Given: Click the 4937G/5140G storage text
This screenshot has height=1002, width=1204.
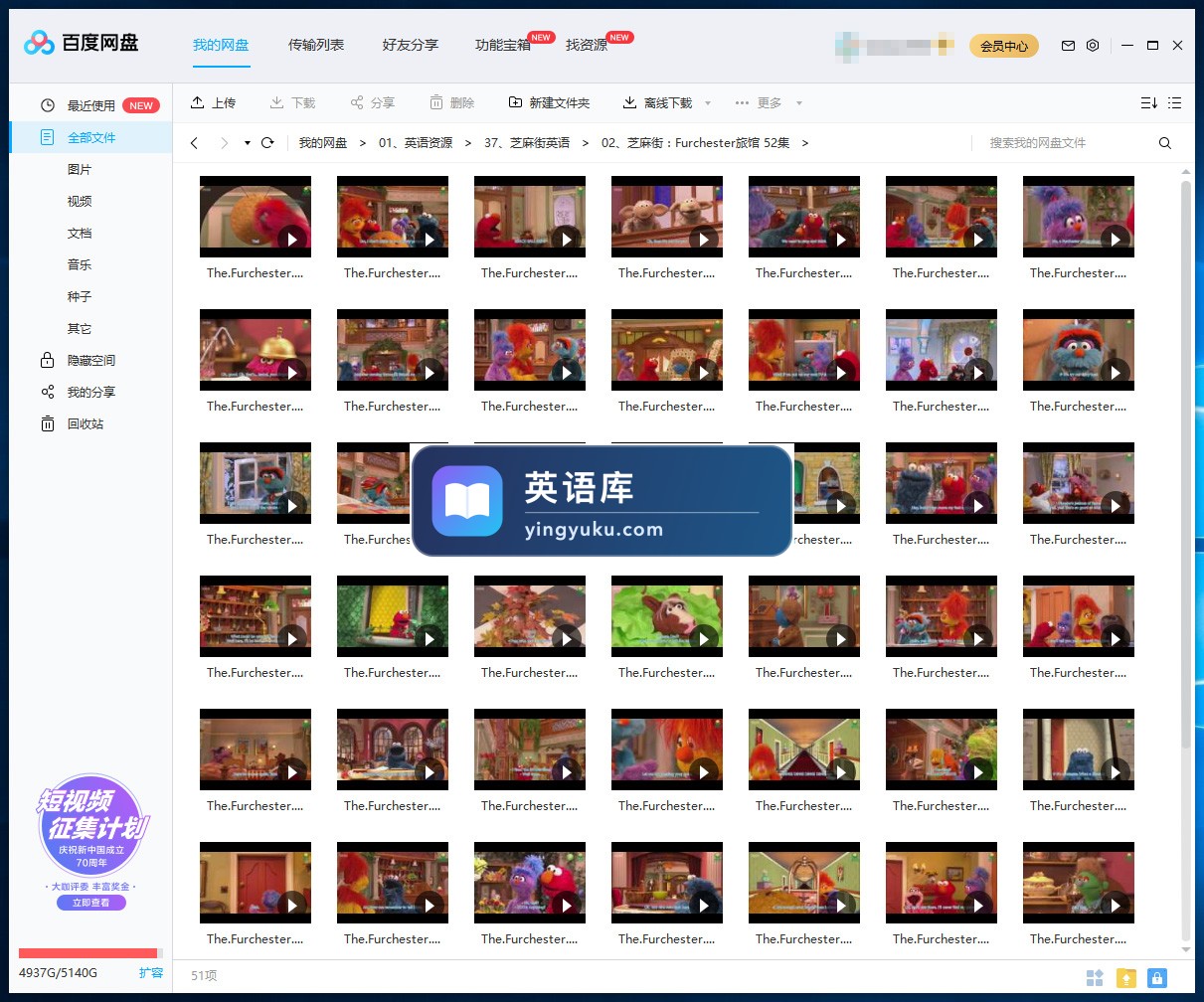Looking at the screenshot, I should [x=59, y=973].
